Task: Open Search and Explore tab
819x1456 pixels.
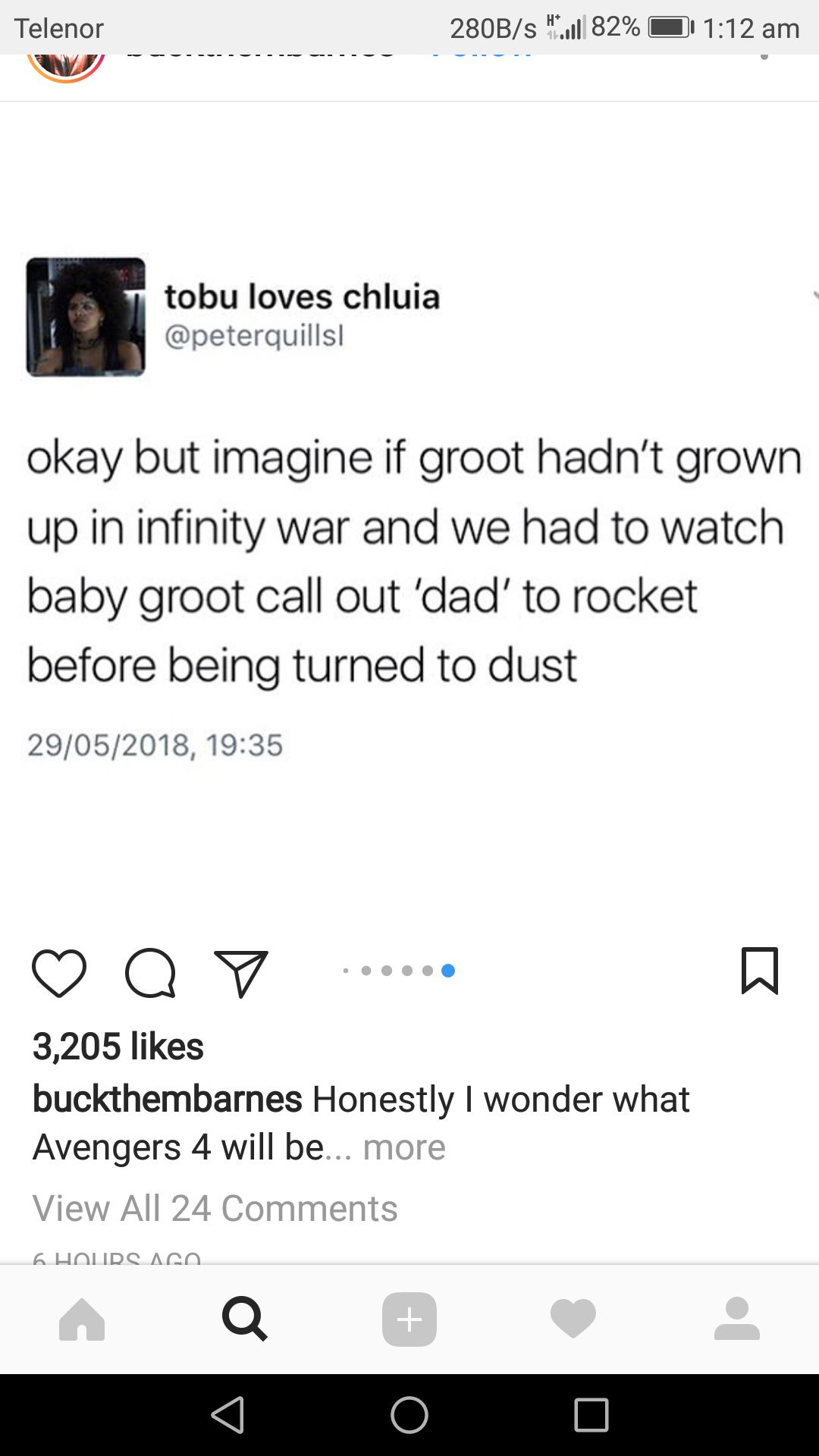Action: [245, 1319]
